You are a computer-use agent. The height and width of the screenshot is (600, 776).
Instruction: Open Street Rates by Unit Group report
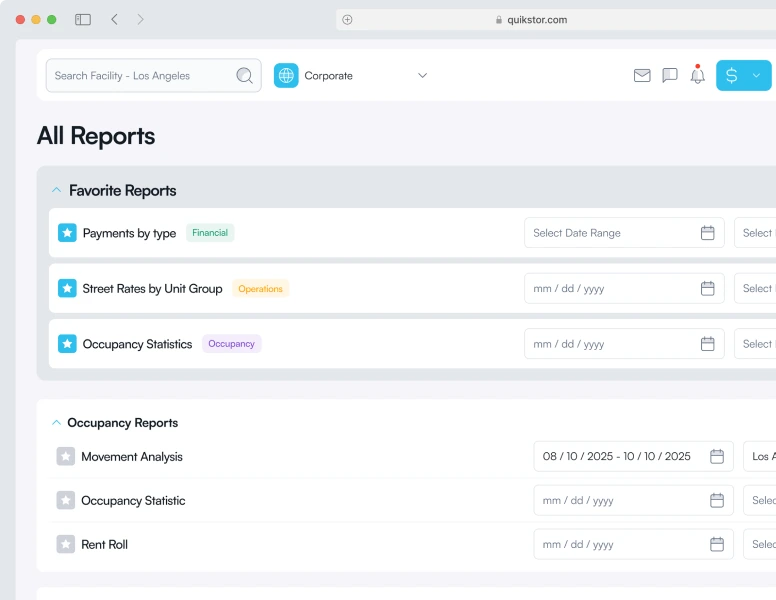[x=152, y=289]
